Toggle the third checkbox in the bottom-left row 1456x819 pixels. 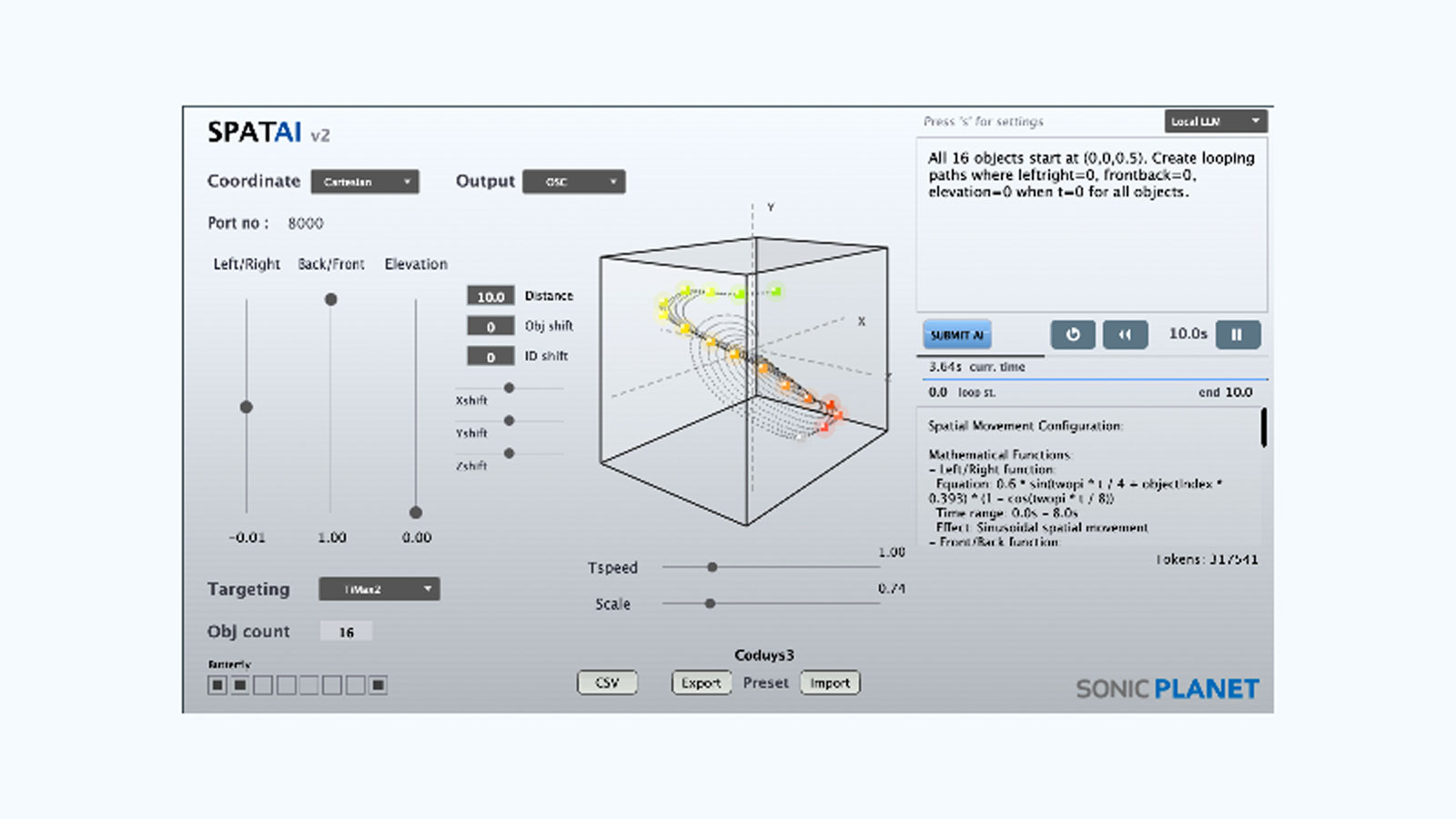(x=263, y=685)
